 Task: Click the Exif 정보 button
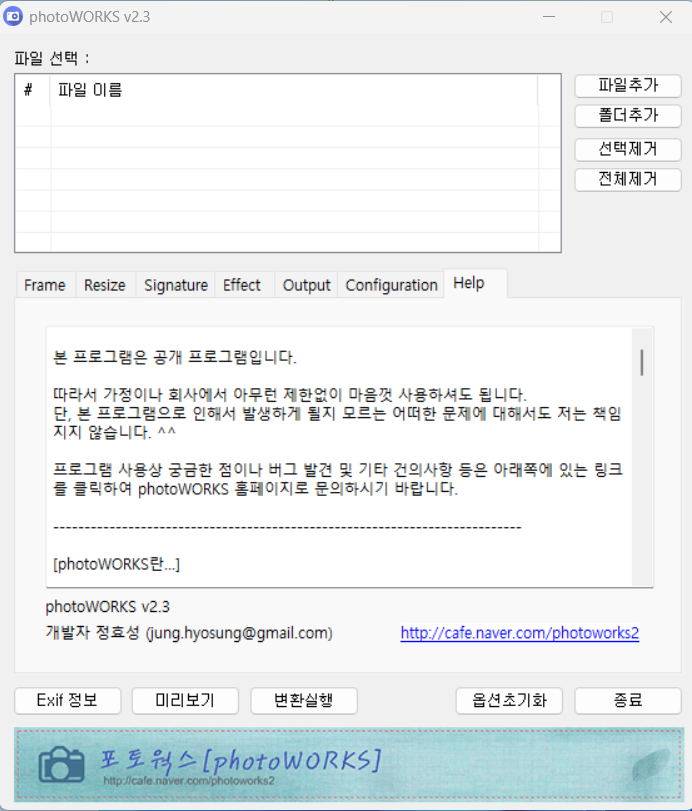coord(68,700)
